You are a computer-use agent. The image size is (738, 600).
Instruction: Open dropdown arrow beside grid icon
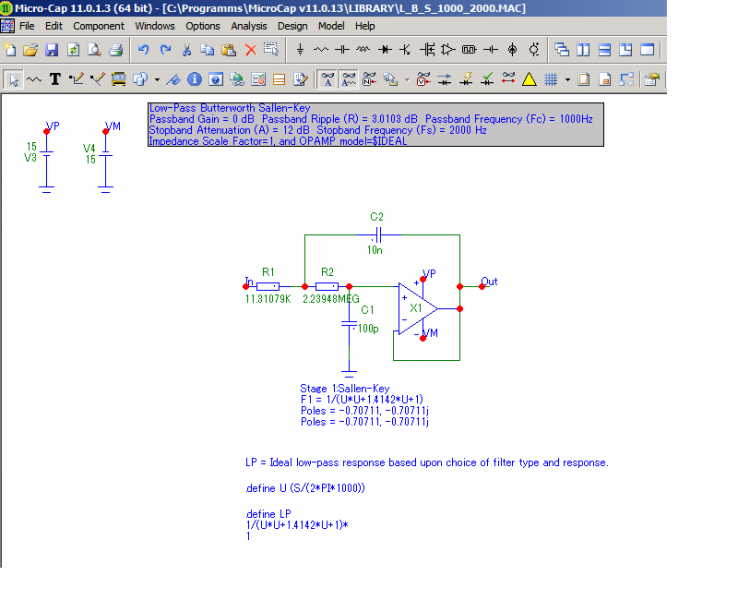tap(567, 79)
